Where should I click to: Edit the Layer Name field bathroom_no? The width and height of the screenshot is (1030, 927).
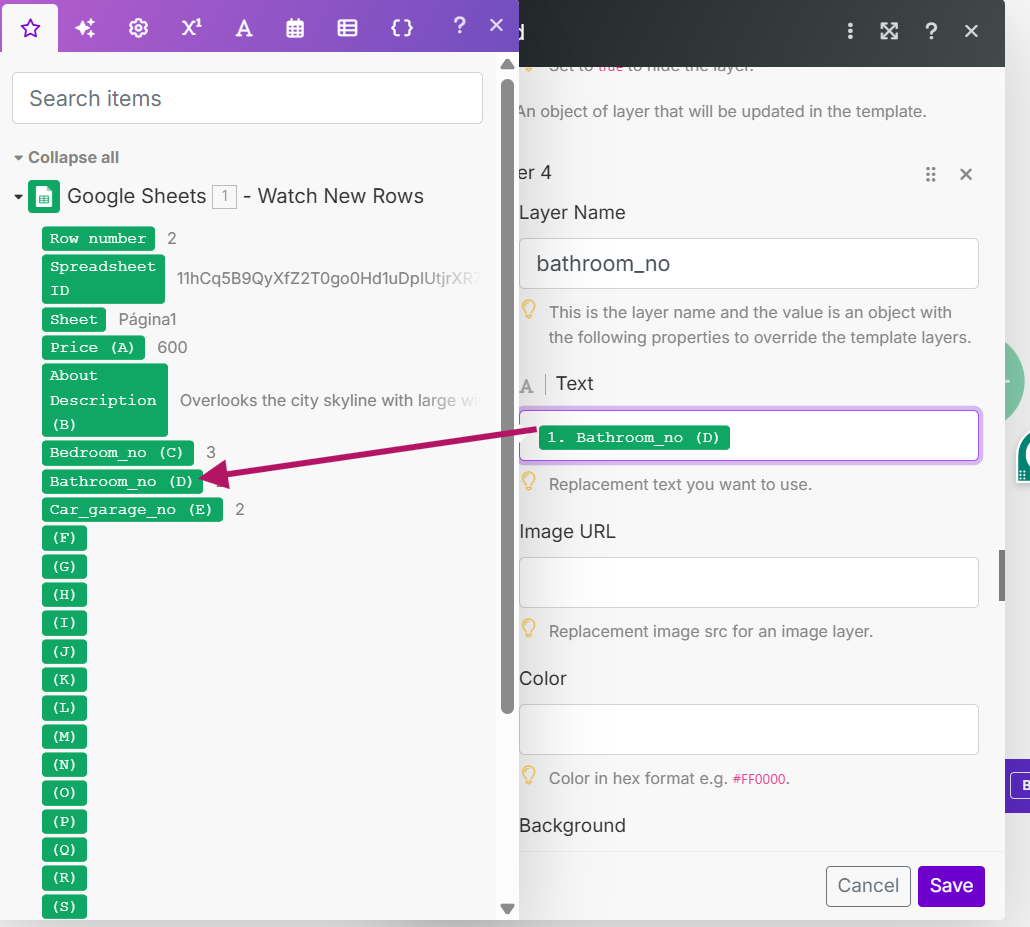pyautogui.click(x=749, y=263)
